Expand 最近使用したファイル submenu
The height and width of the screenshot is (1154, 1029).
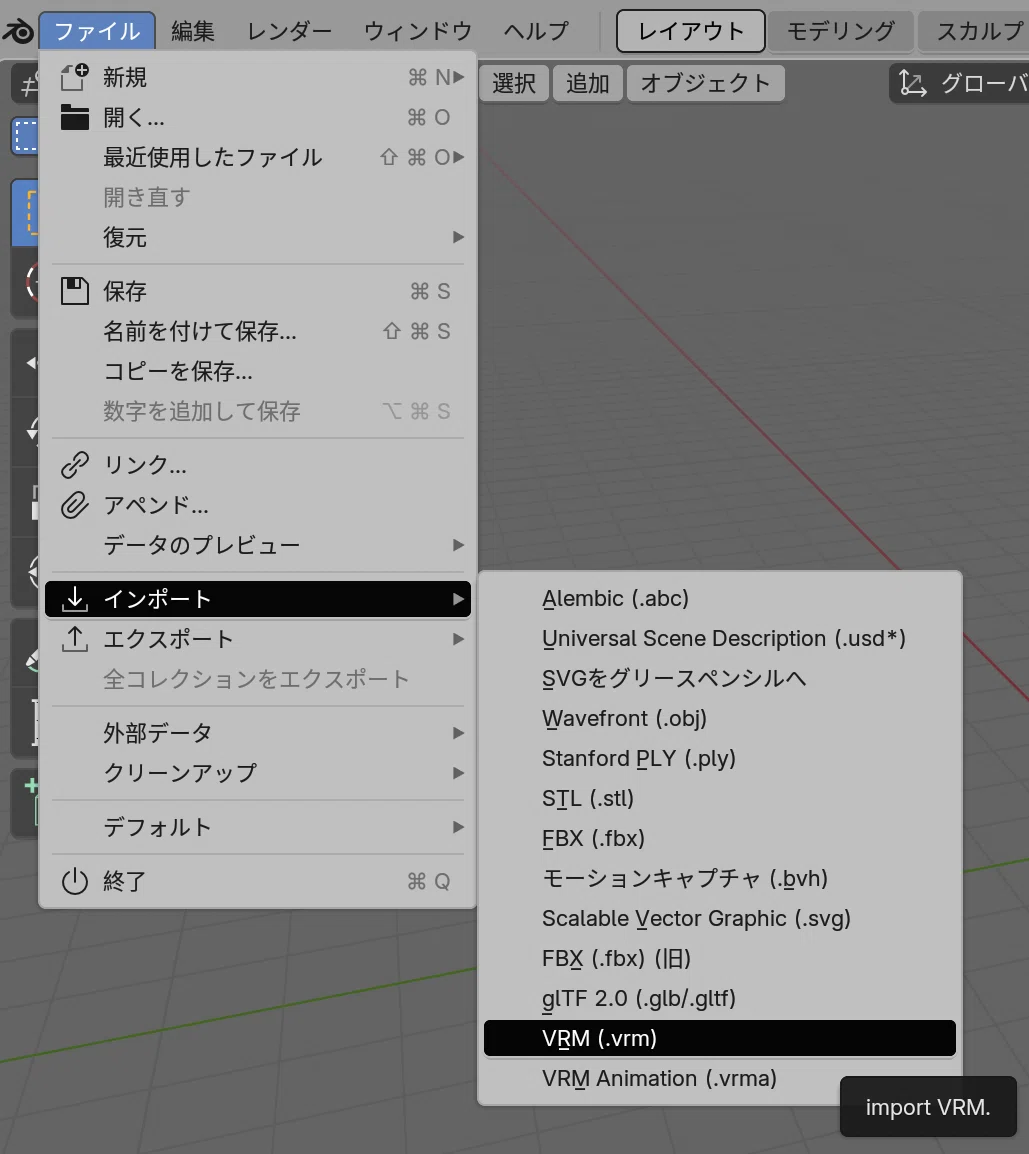coord(258,157)
